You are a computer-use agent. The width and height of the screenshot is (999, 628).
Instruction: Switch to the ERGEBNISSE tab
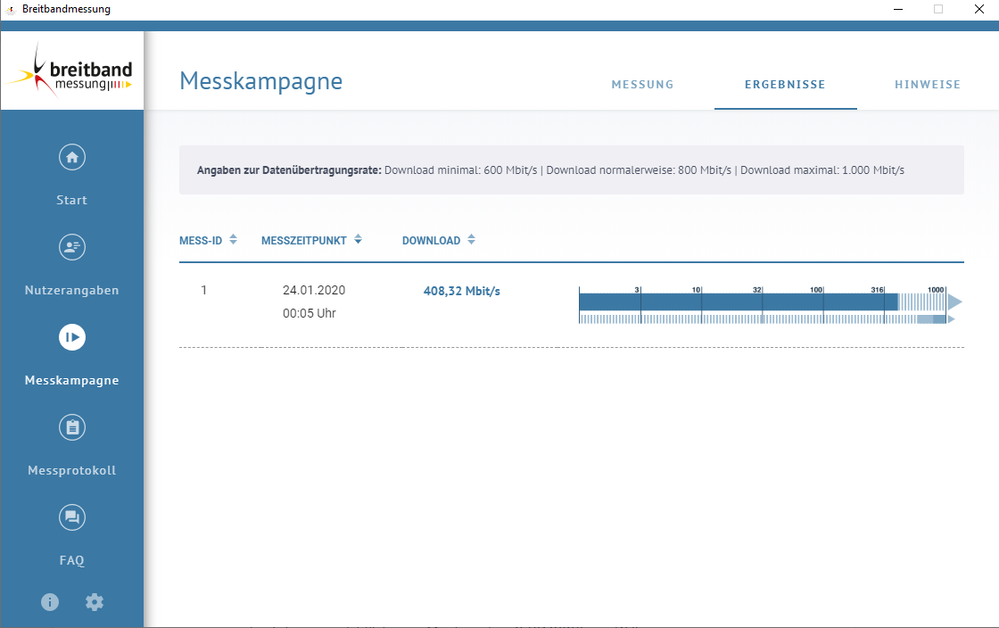pos(785,84)
